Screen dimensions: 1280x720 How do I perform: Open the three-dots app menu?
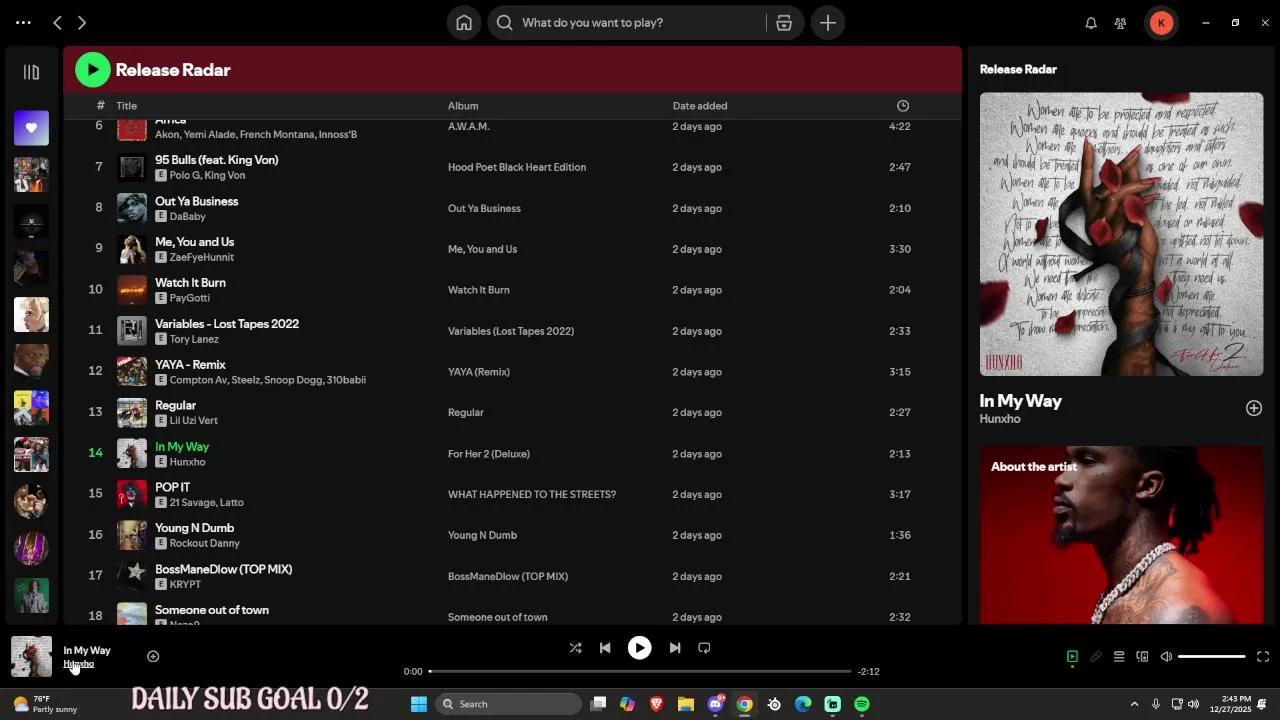pos(23,23)
